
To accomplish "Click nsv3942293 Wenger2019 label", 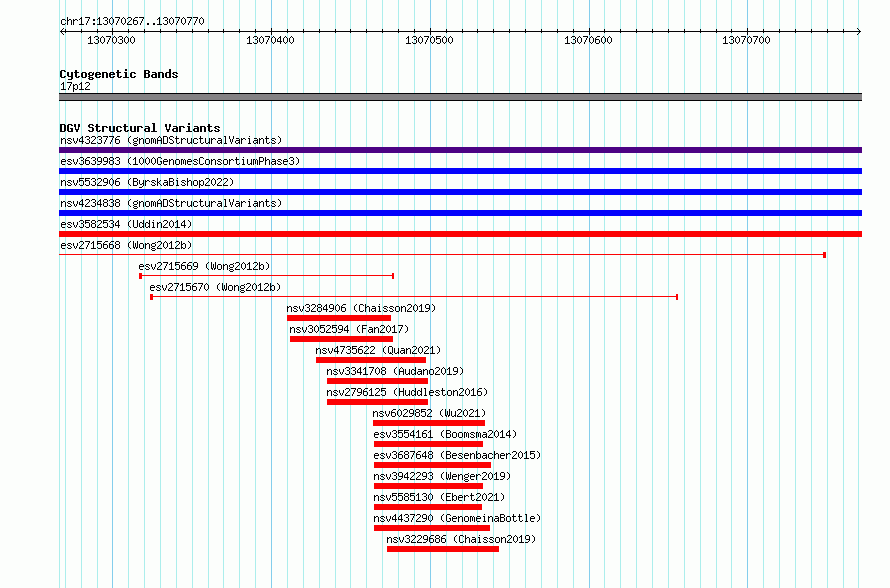I will click(x=442, y=476).
